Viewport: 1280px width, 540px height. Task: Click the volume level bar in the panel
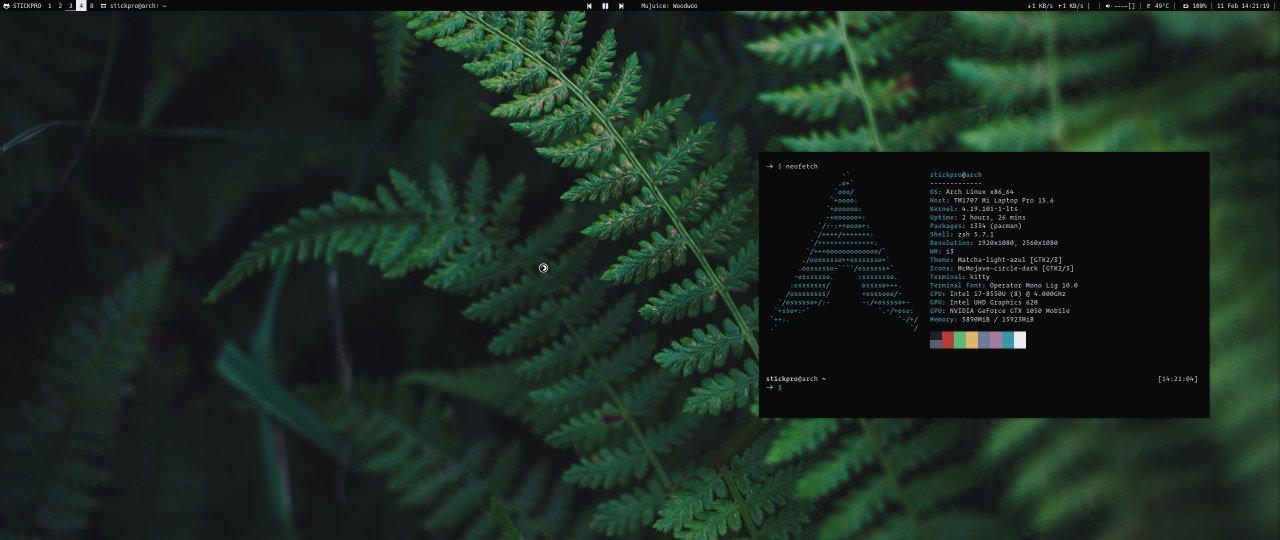(1124, 6)
